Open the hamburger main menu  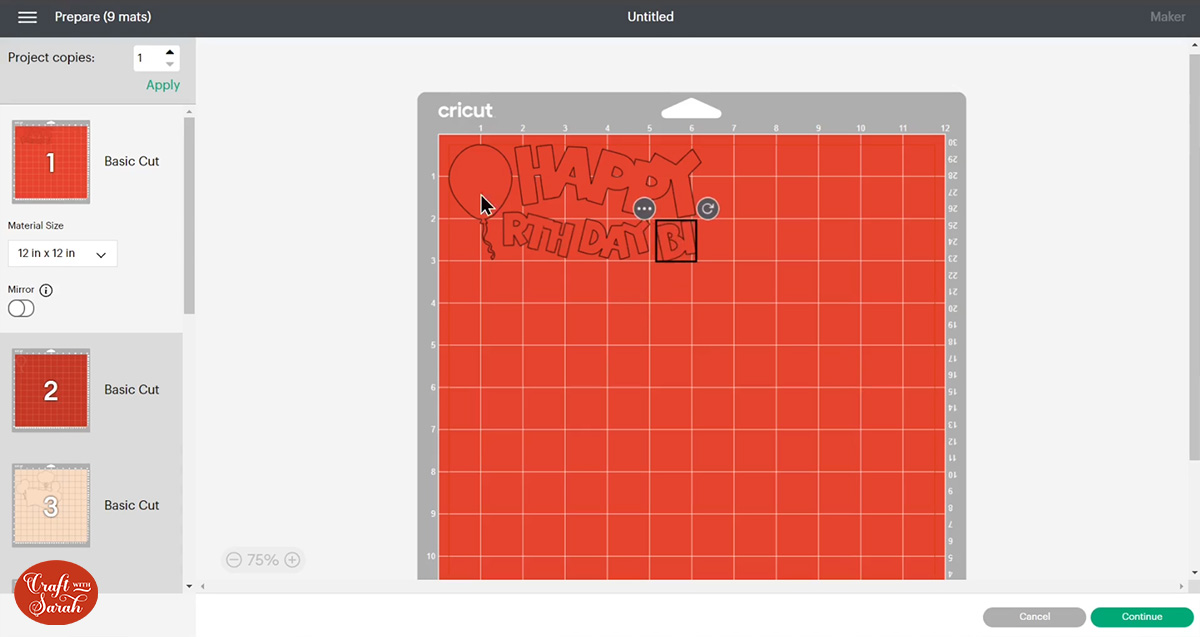[28, 17]
